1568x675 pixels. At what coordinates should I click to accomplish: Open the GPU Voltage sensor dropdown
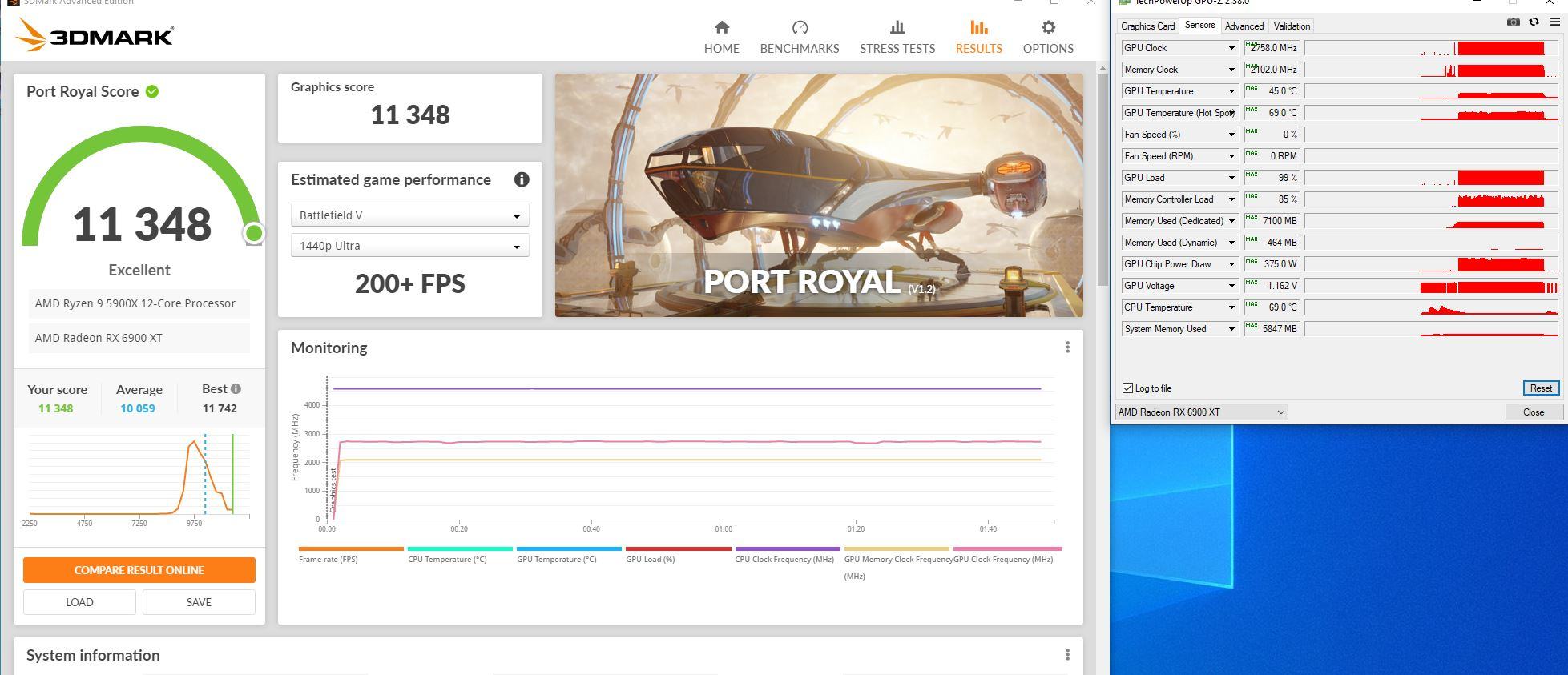click(1231, 286)
